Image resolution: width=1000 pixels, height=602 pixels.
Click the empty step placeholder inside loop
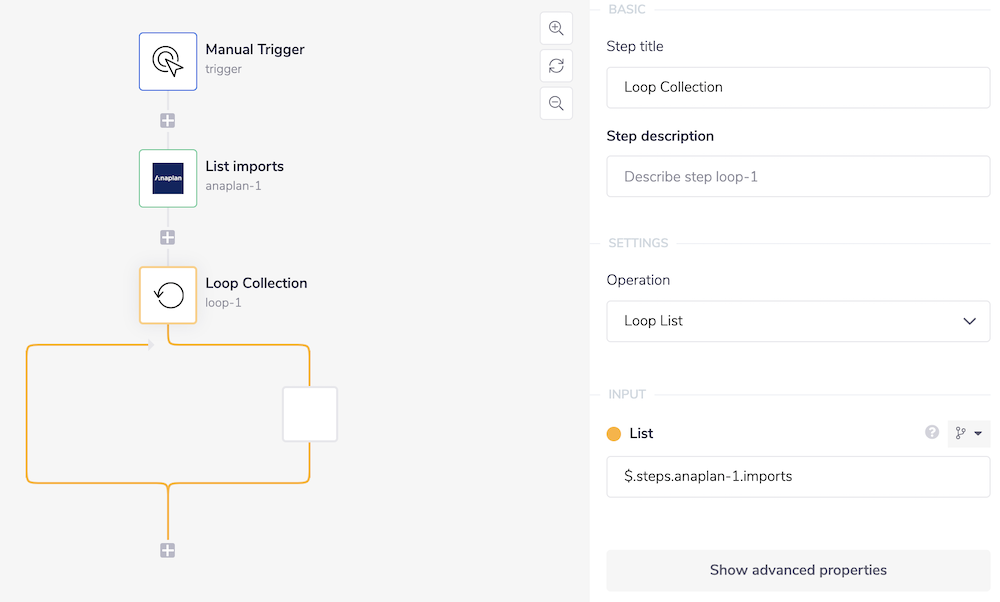[310, 413]
